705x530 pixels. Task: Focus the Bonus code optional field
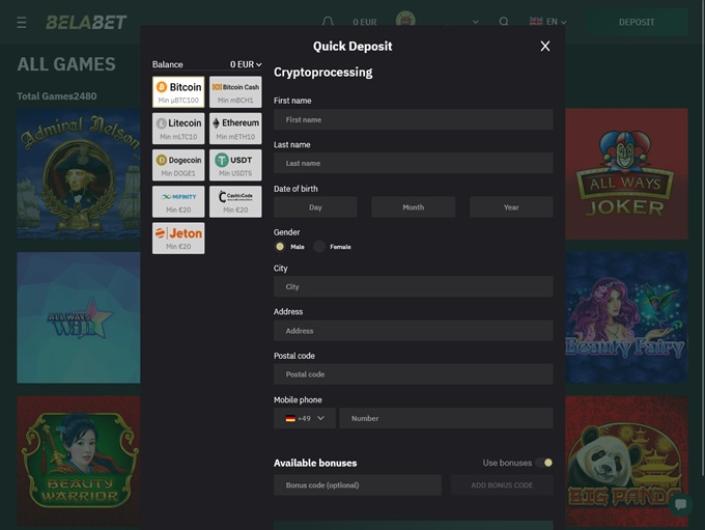point(357,485)
